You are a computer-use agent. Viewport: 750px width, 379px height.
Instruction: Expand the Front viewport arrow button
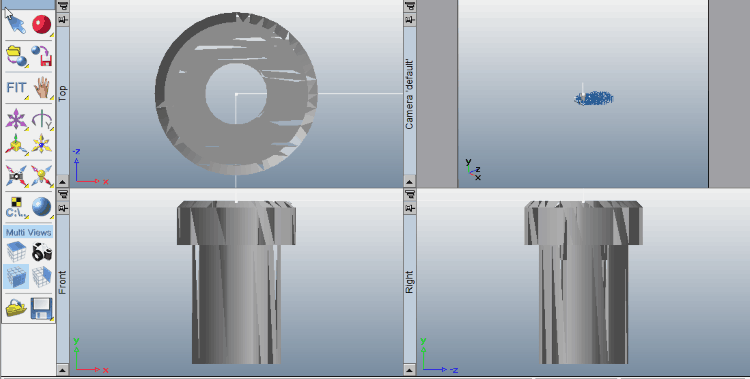pyautogui.click(x=63, y=370)
